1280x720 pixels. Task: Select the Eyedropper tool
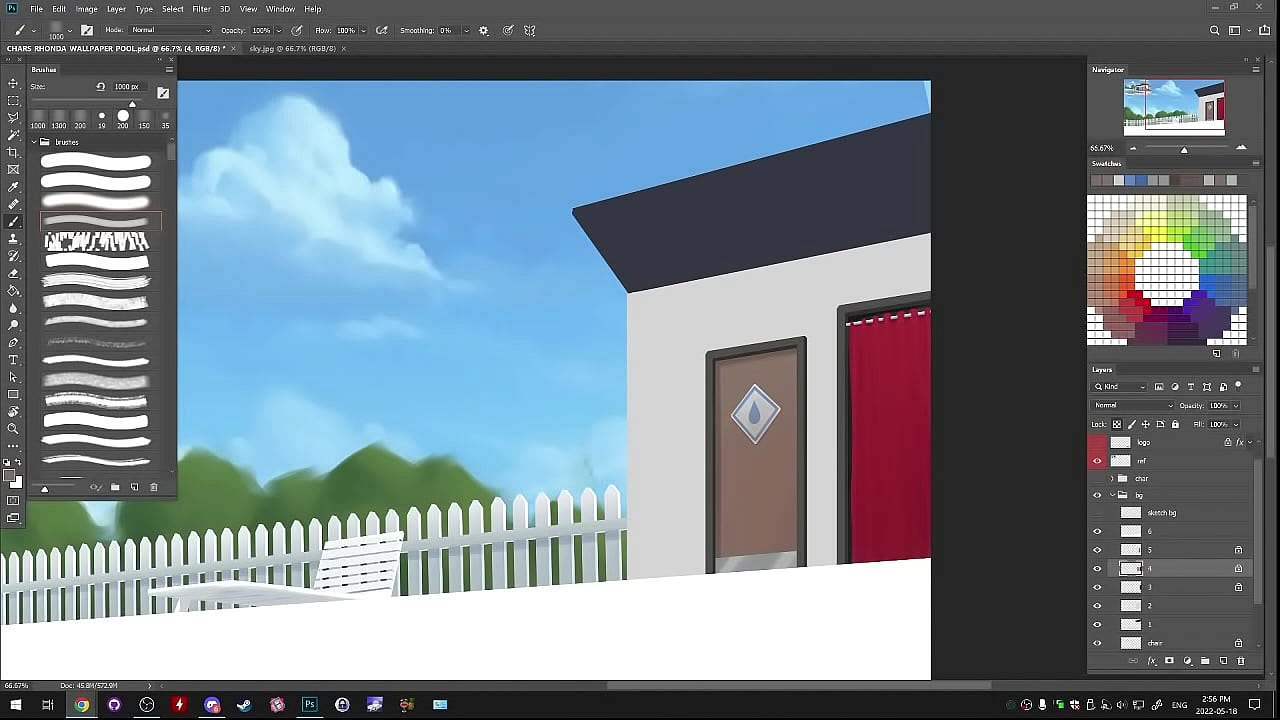[13, 187]
